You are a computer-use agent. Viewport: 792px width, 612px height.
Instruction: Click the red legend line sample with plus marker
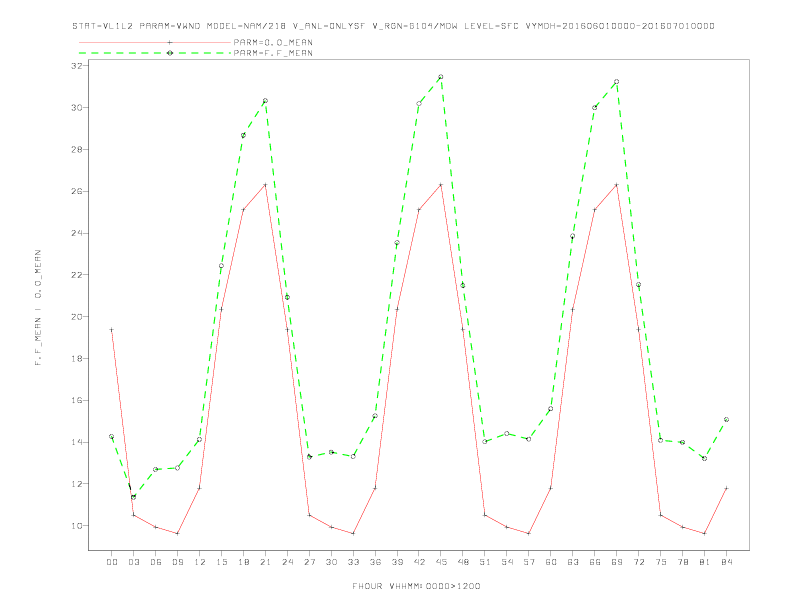pos(155,42)
